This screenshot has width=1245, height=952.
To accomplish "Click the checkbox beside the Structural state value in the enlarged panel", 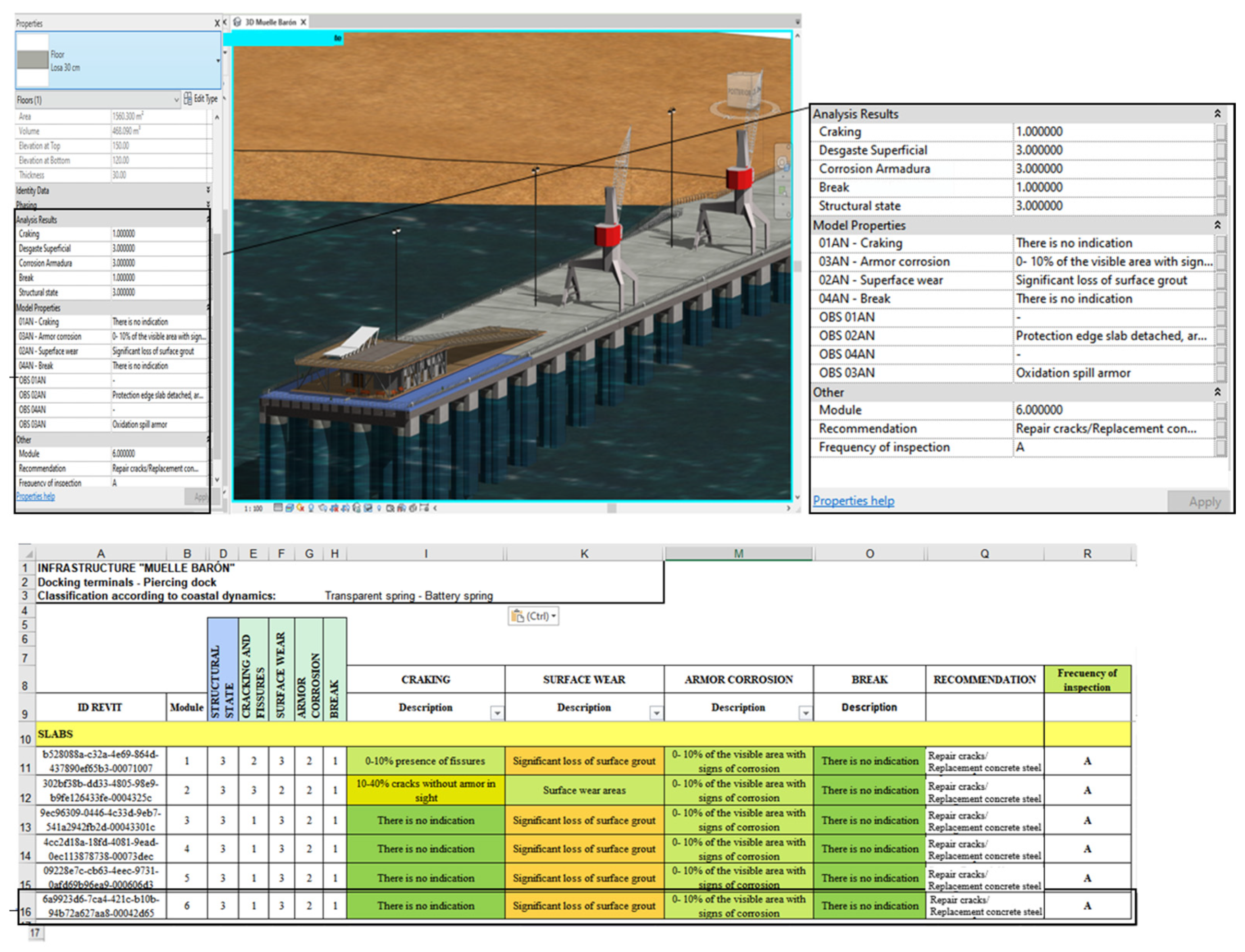I will pos(1221,206).
